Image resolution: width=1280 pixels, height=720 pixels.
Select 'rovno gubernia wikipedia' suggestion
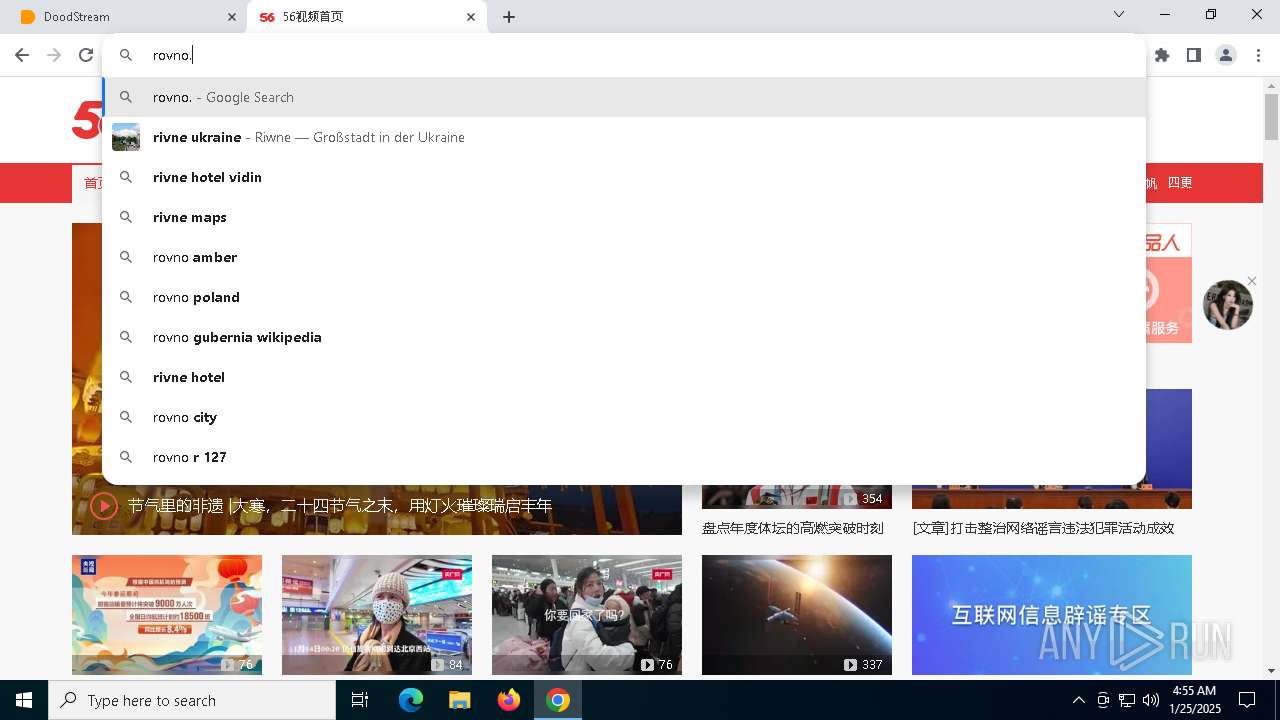624,337
